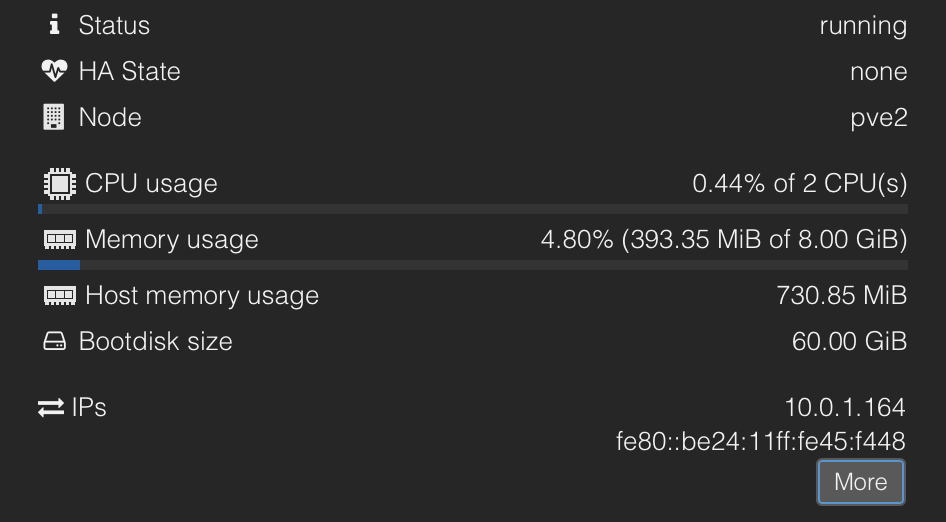The height and width of the screenshot is (522, 946).
Task: Click the HA State none value
Action: [x=878, y=72]
